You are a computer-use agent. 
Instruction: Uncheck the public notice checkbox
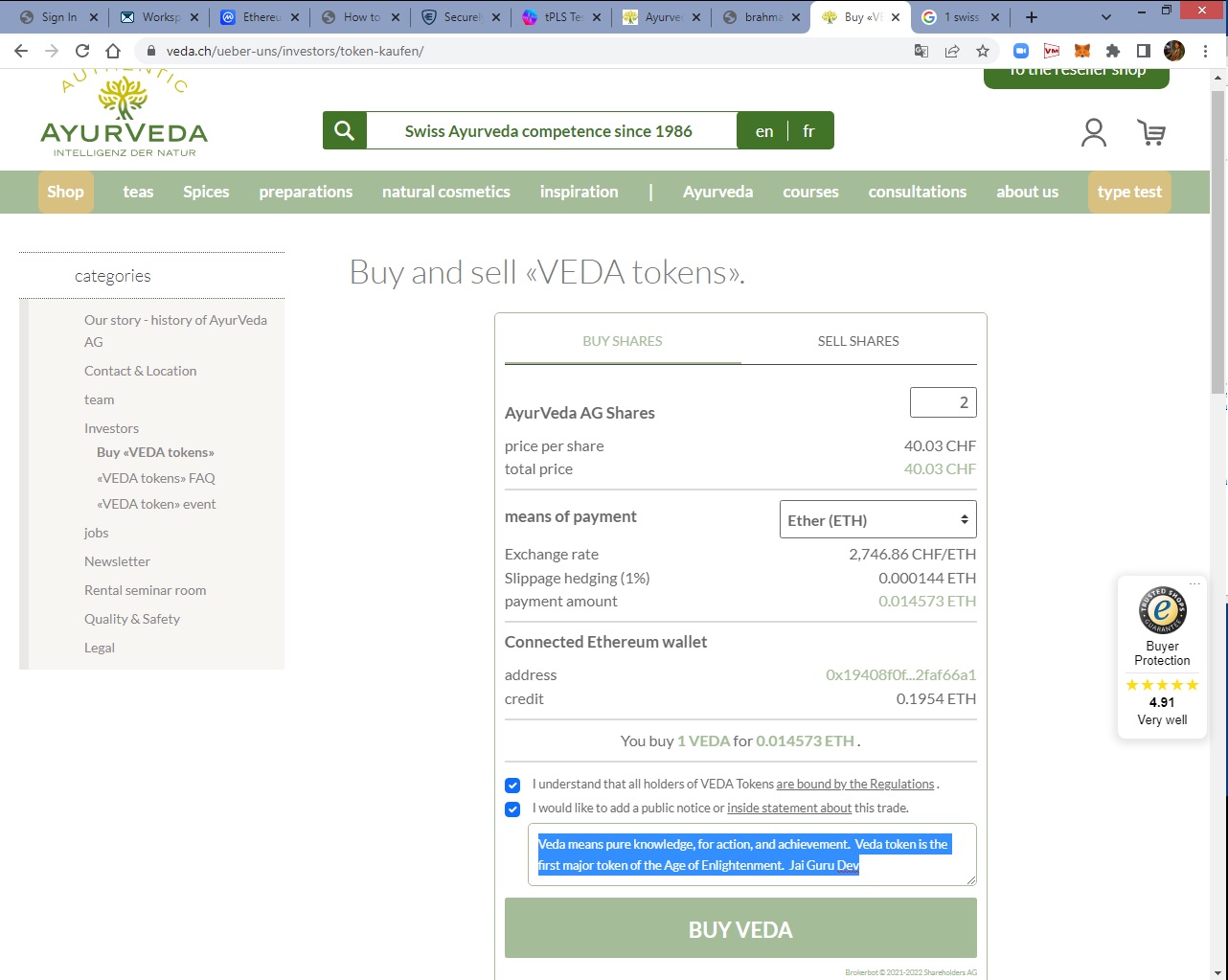pyautogui.click(x=512, y=809)
